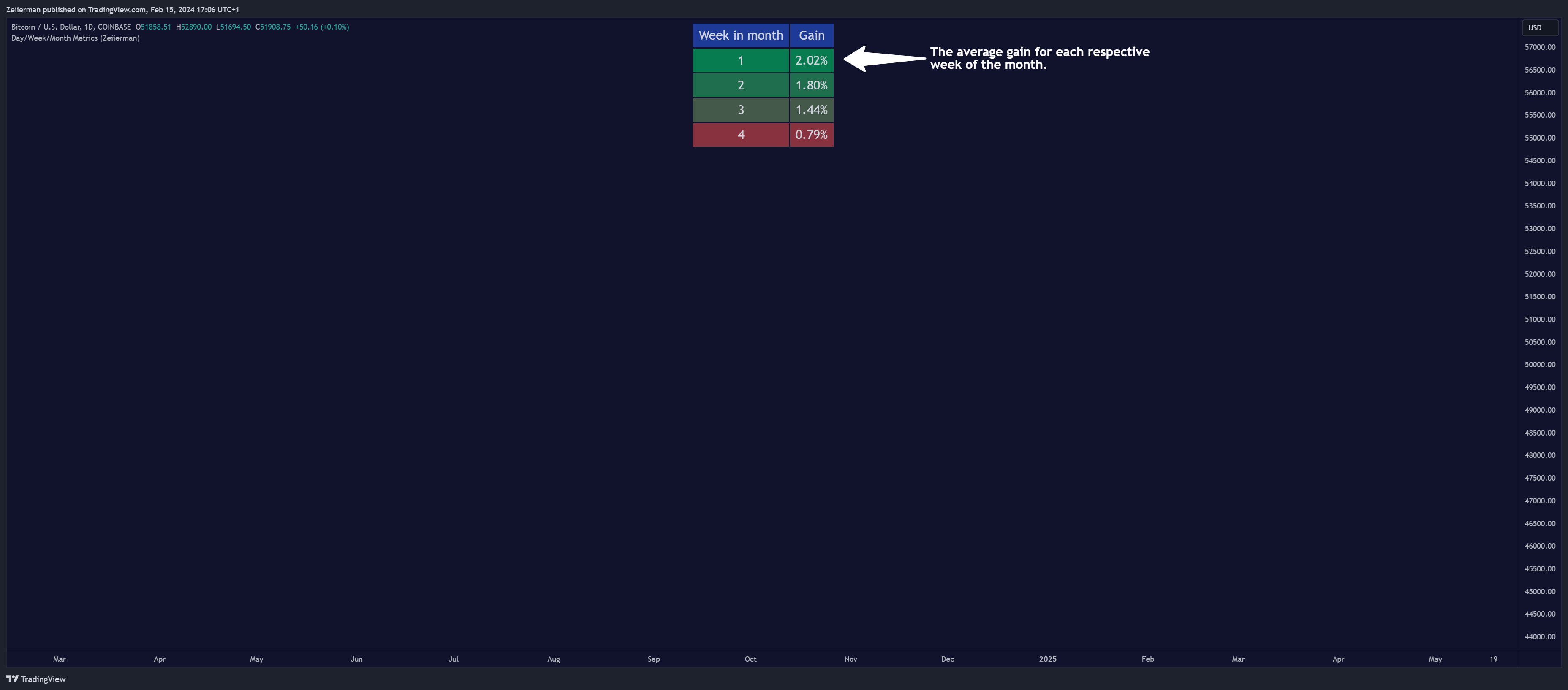
Task: Click the 'Gain' column header
Action: click(811, 35)
